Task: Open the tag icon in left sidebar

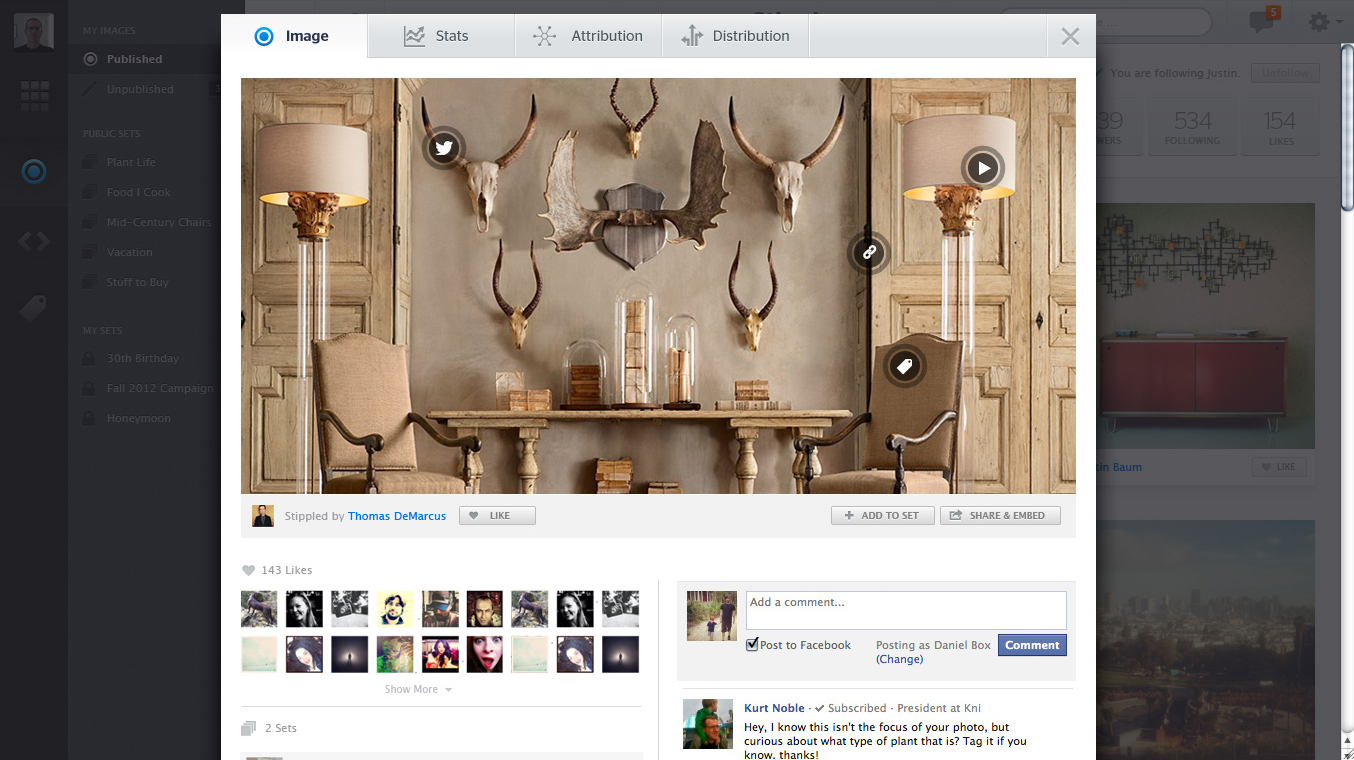Action: pyautogui.click(x=33, y=309)
